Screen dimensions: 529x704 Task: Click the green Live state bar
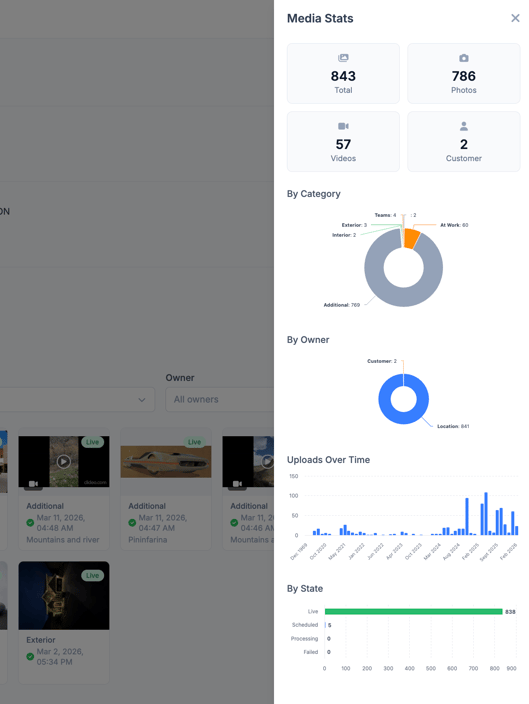pyautogui.click(x=413, y=612)
